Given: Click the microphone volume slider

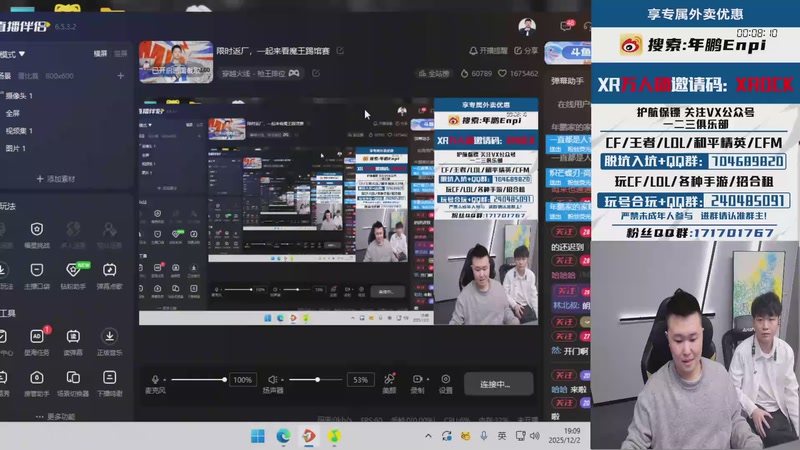Looking at the screenshot, I should pos(199,380).
